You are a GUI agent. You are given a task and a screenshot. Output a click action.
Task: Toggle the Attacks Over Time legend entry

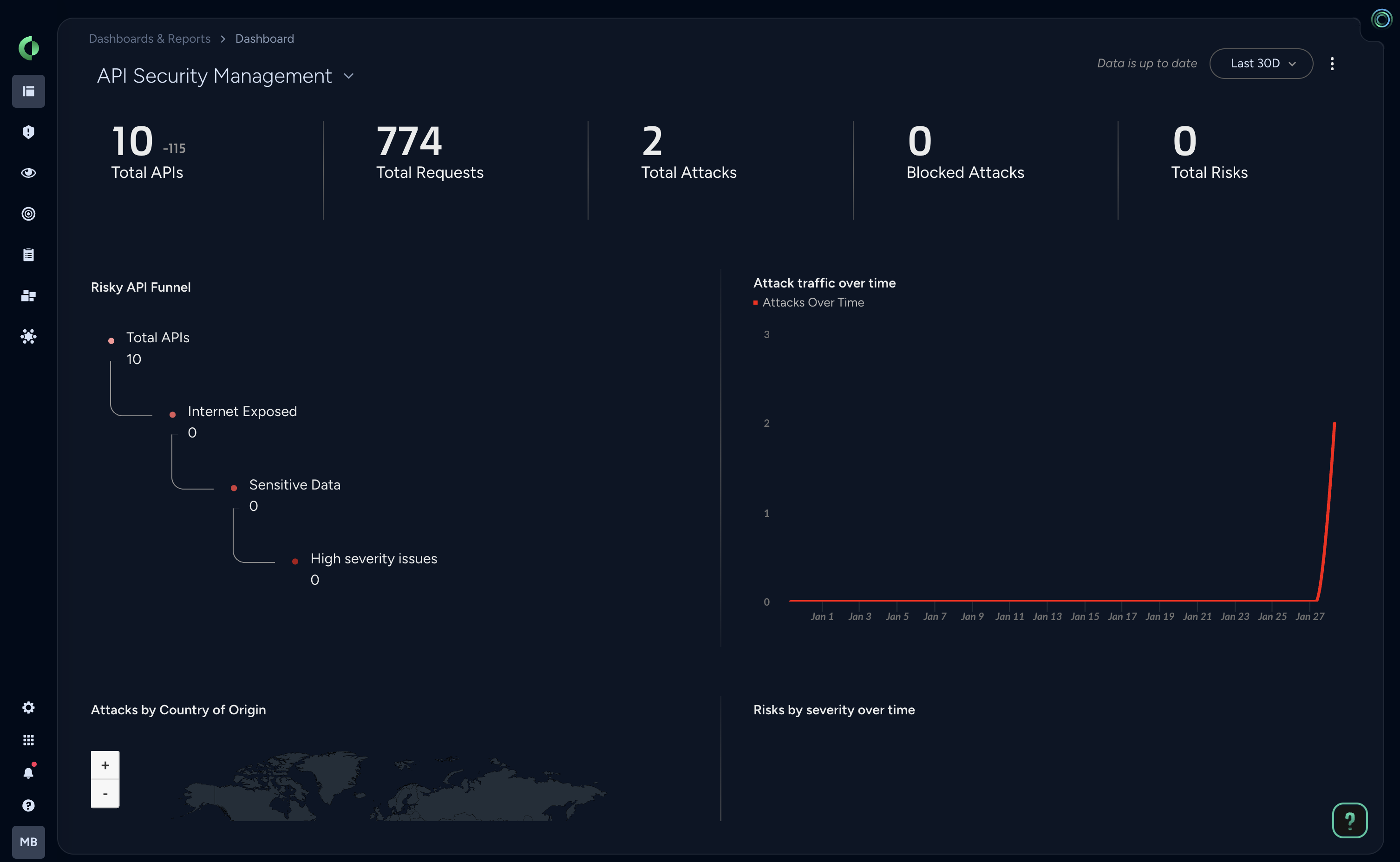(810, 302)
